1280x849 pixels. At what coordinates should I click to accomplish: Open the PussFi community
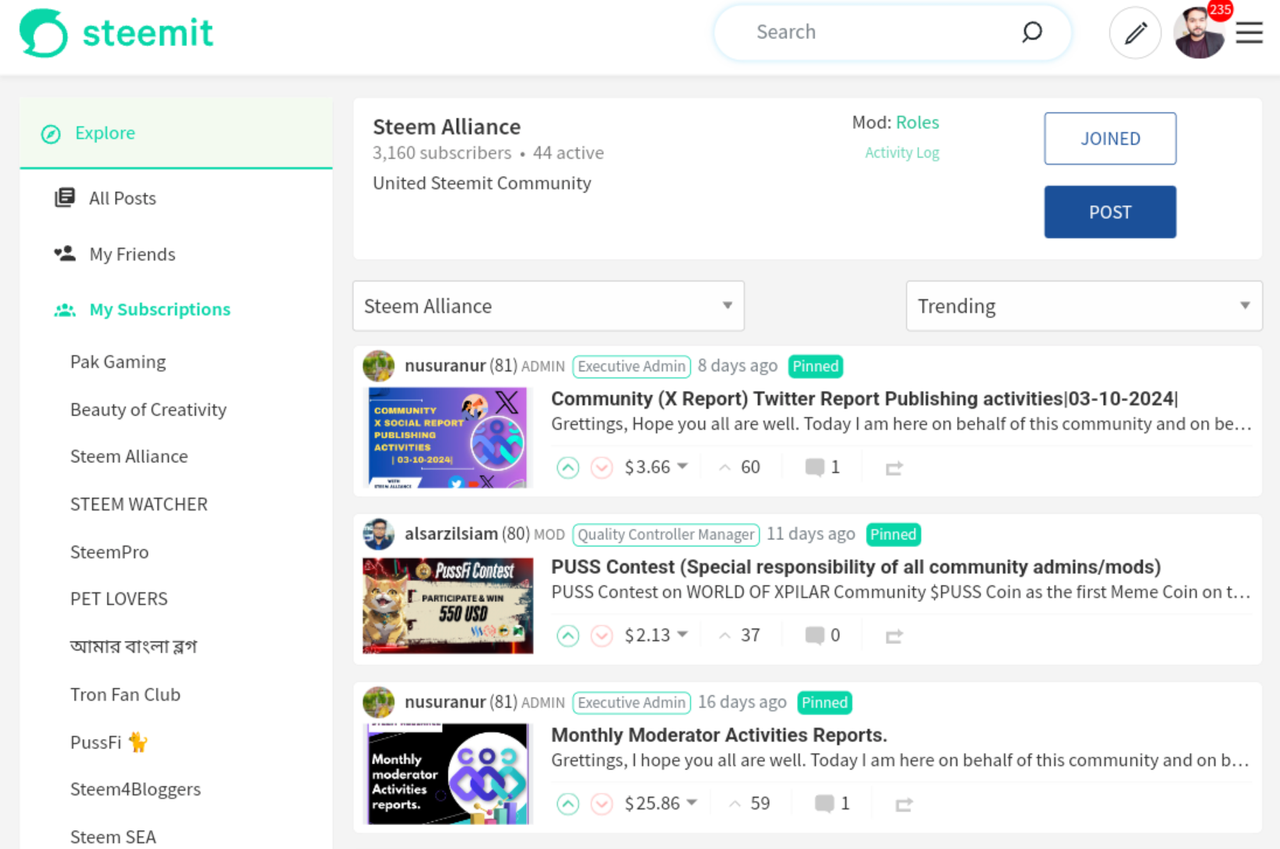tap(108, 742)
